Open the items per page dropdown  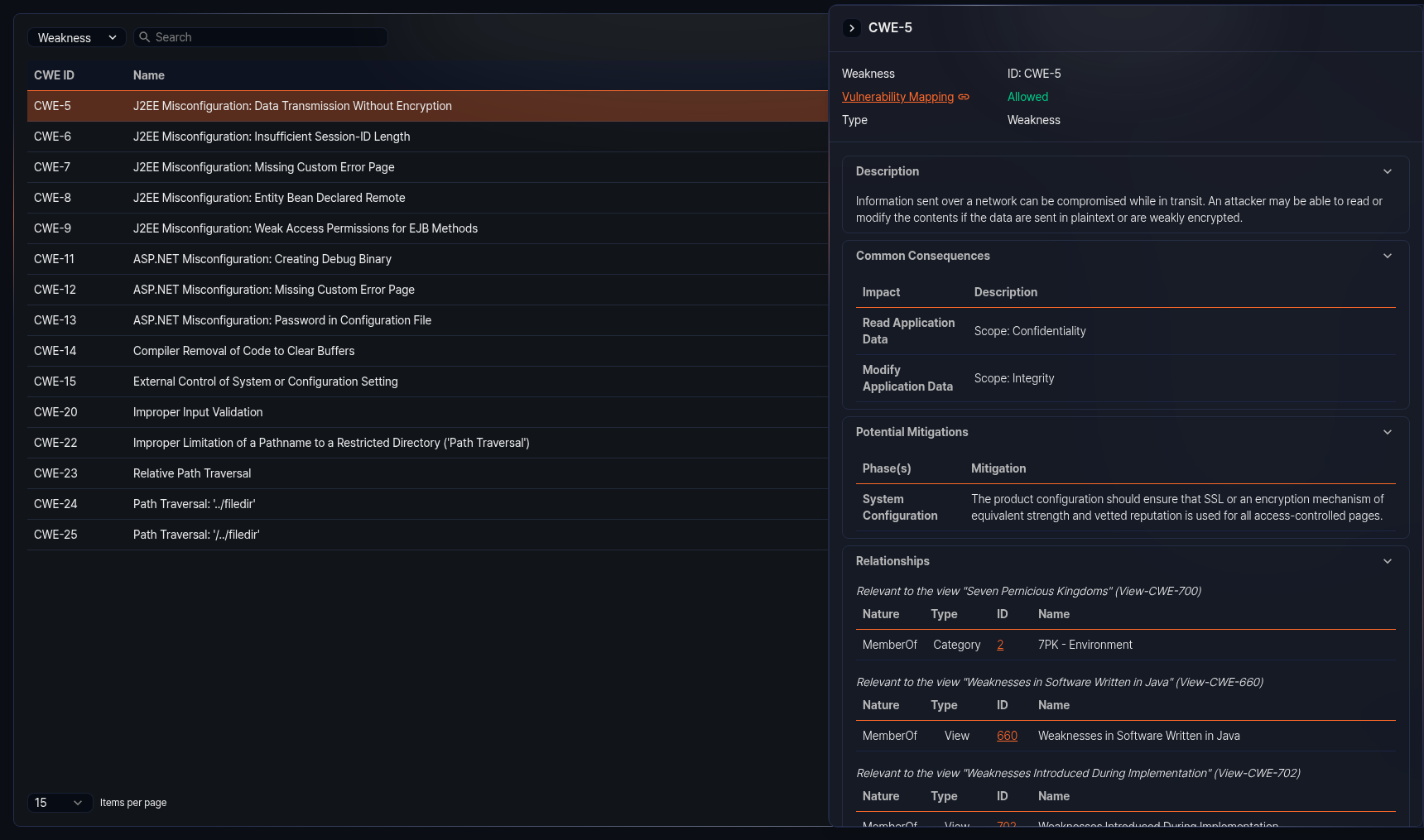60,803
